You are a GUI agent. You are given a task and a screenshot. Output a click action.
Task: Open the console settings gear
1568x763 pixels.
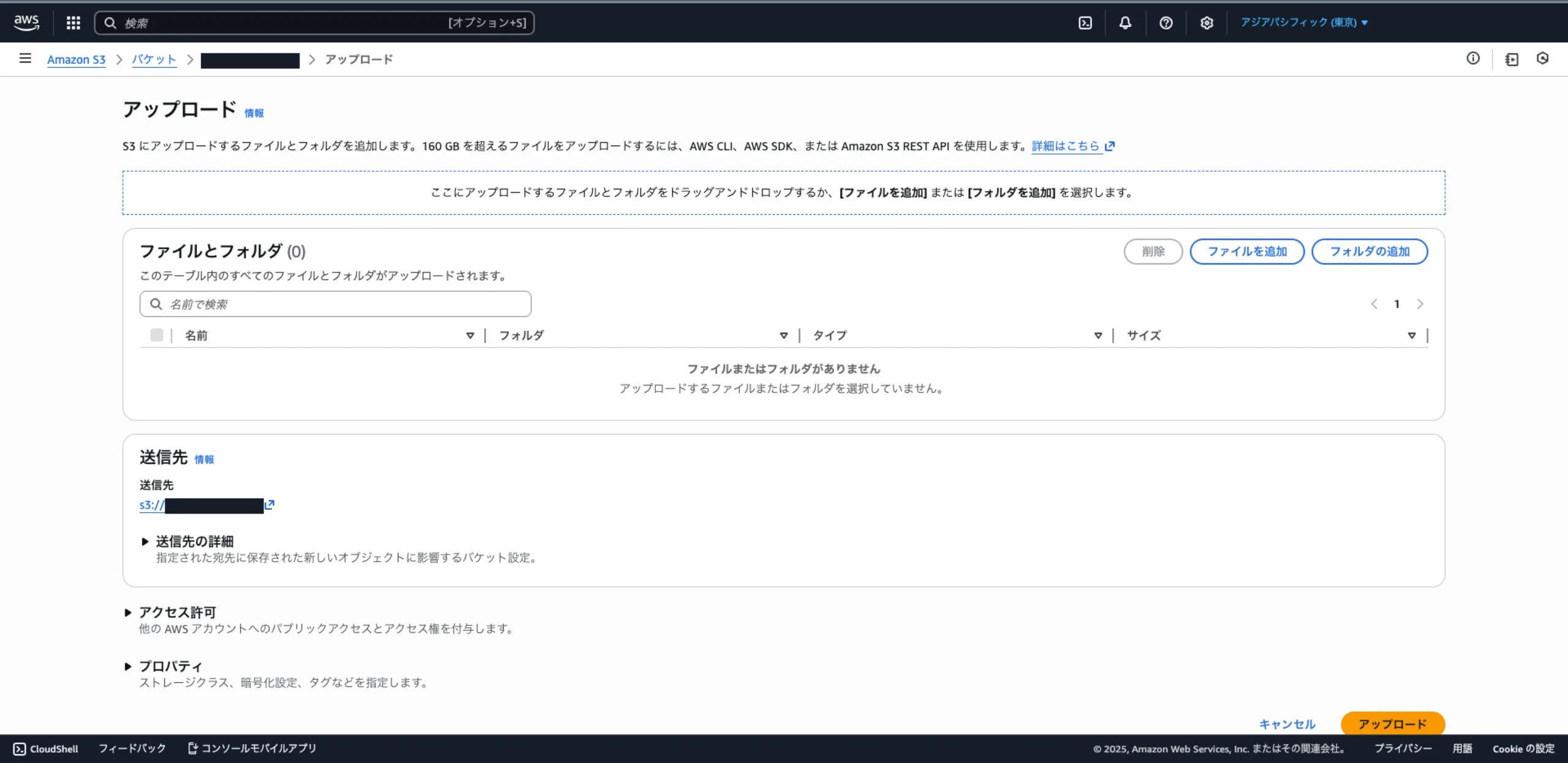(x=1206, y=23)
